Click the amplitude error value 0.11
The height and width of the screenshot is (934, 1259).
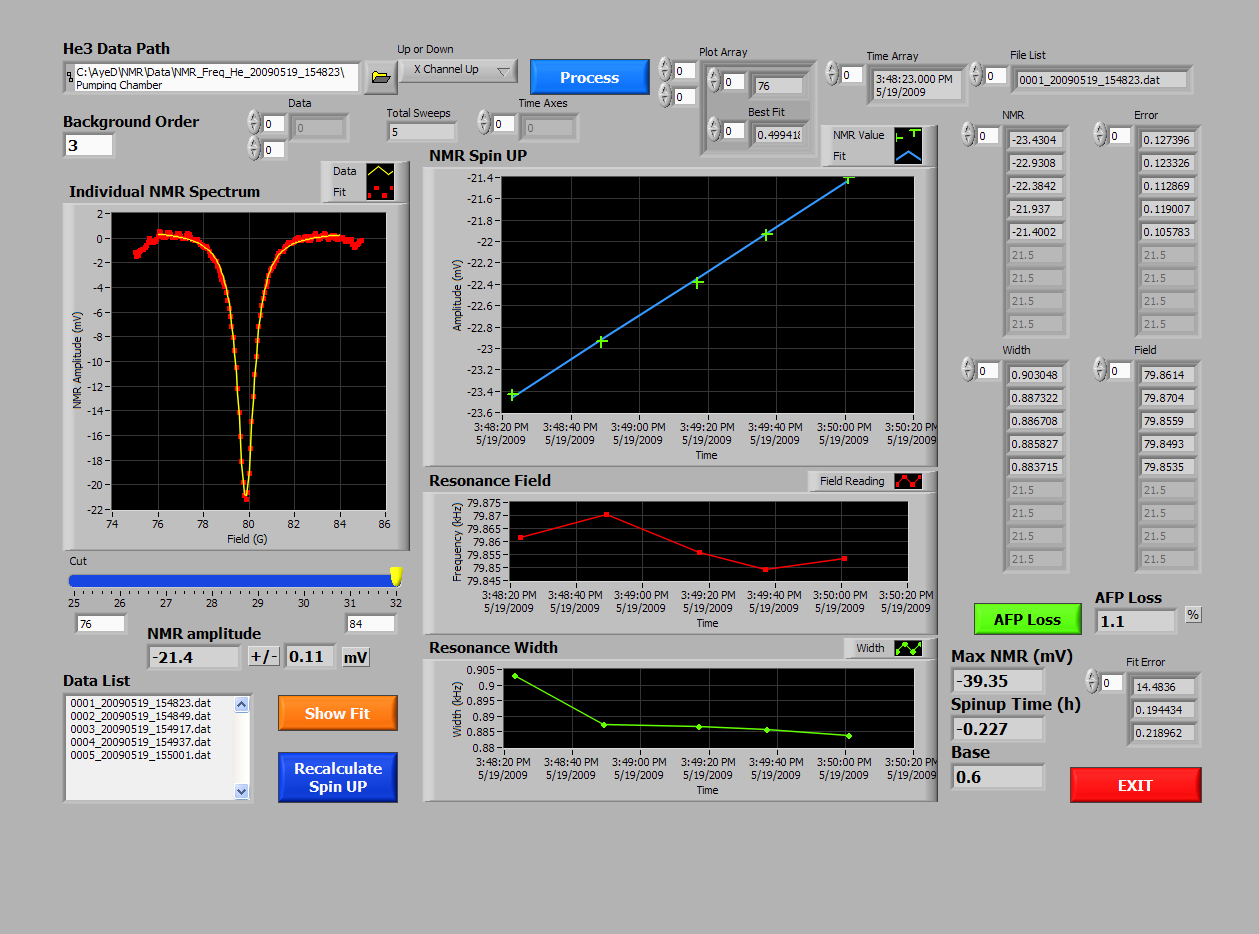(x=311, y=657)
